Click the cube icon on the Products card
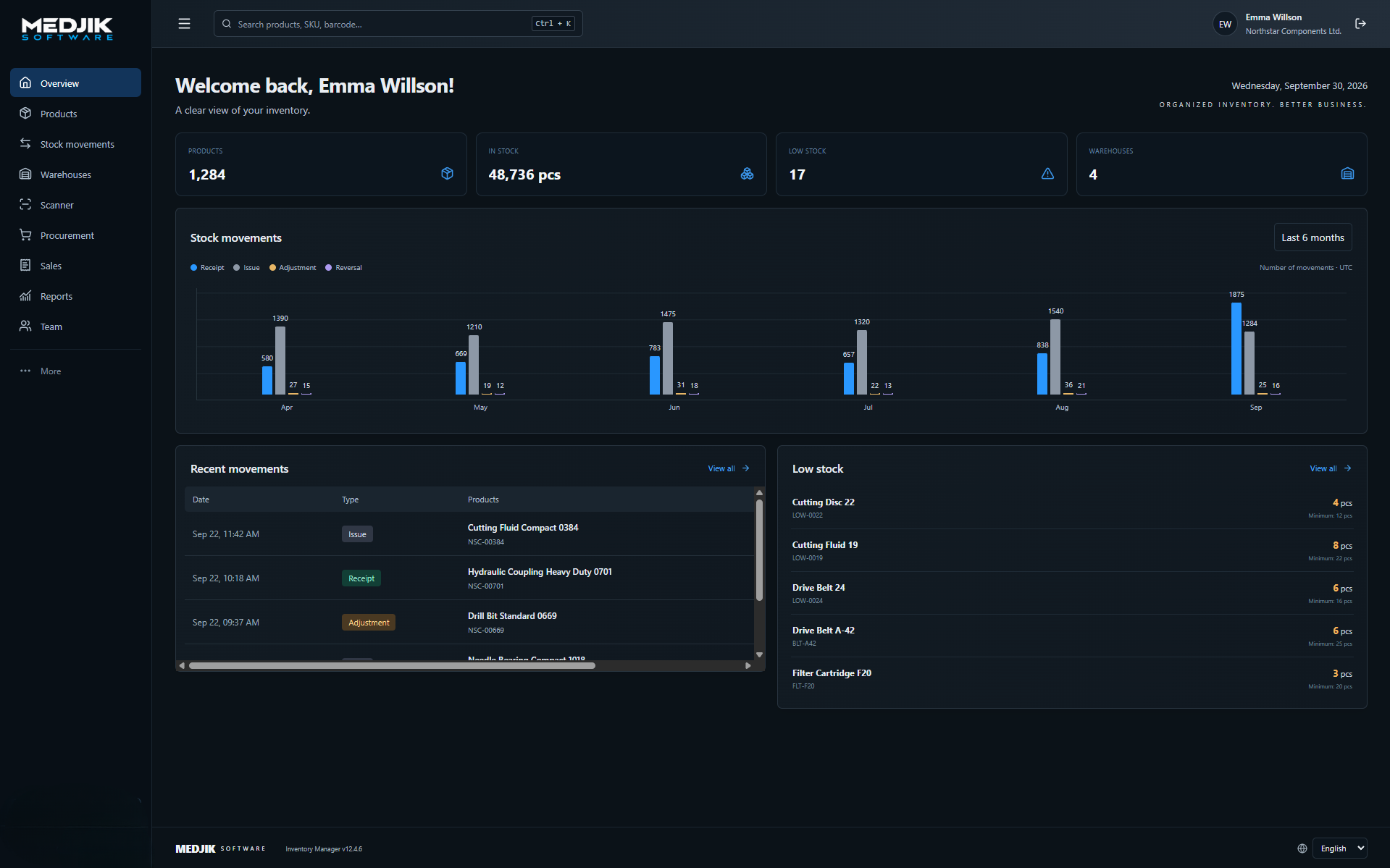 [447, 174]
